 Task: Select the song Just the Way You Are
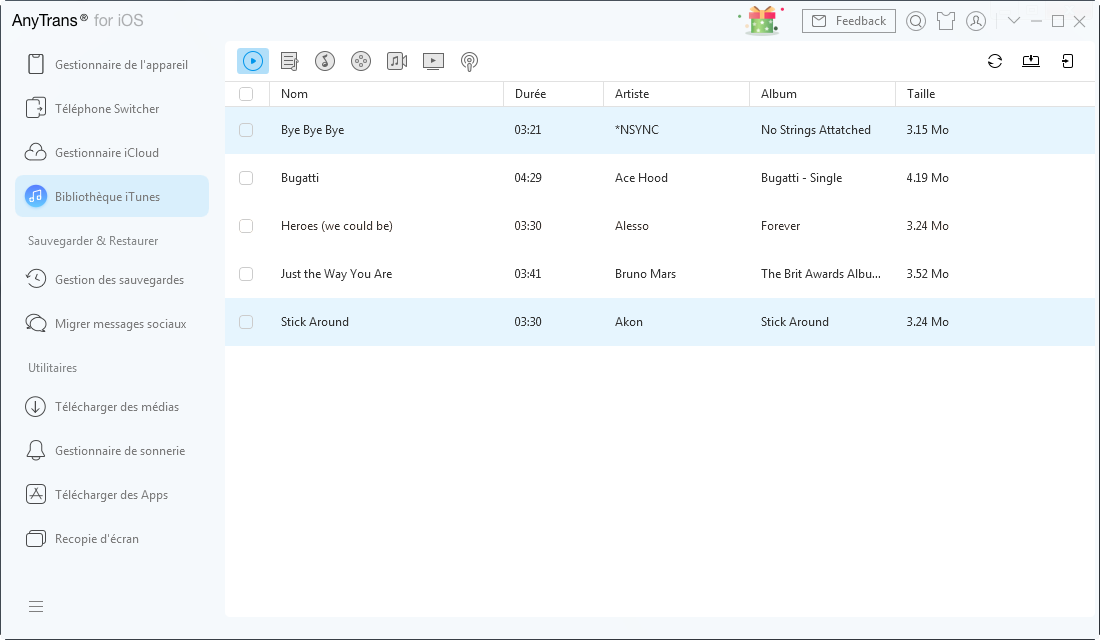tap(336, 274)
